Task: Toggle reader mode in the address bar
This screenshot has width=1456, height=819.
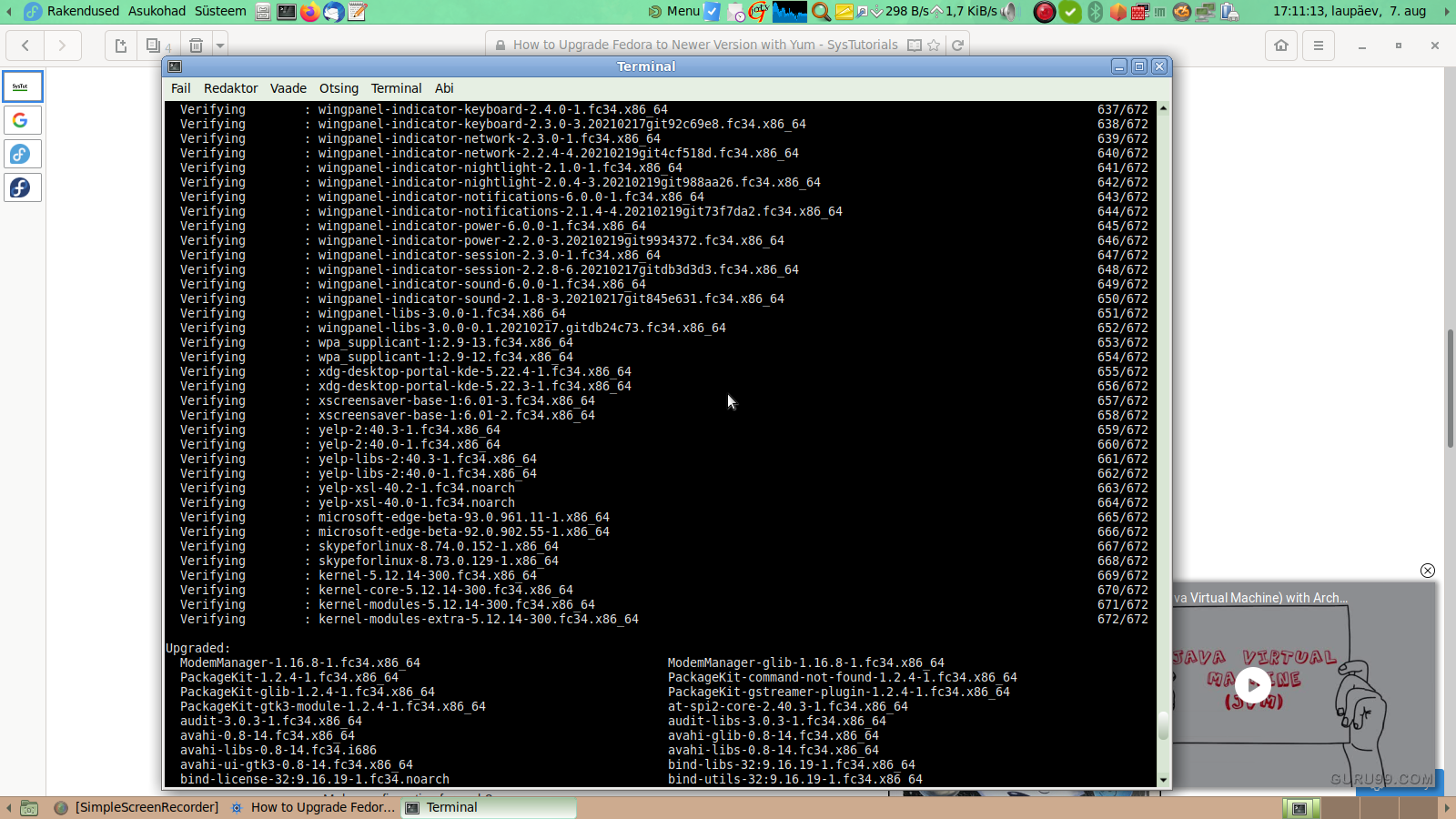Action: 915,45
